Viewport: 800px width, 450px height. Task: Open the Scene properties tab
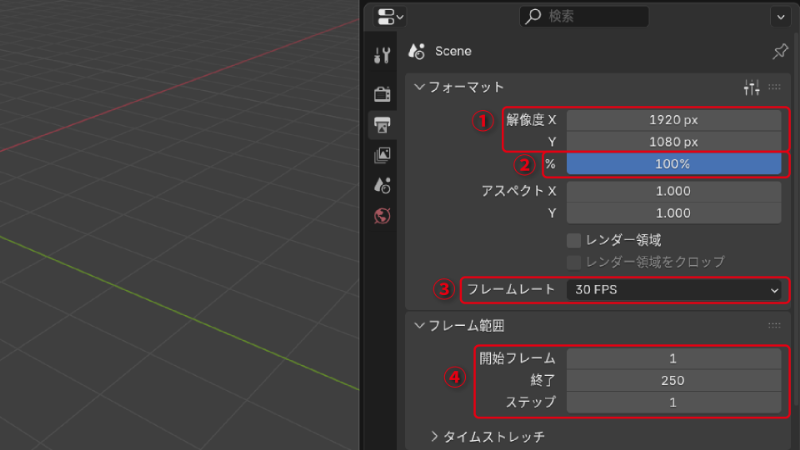pos(382,186)
